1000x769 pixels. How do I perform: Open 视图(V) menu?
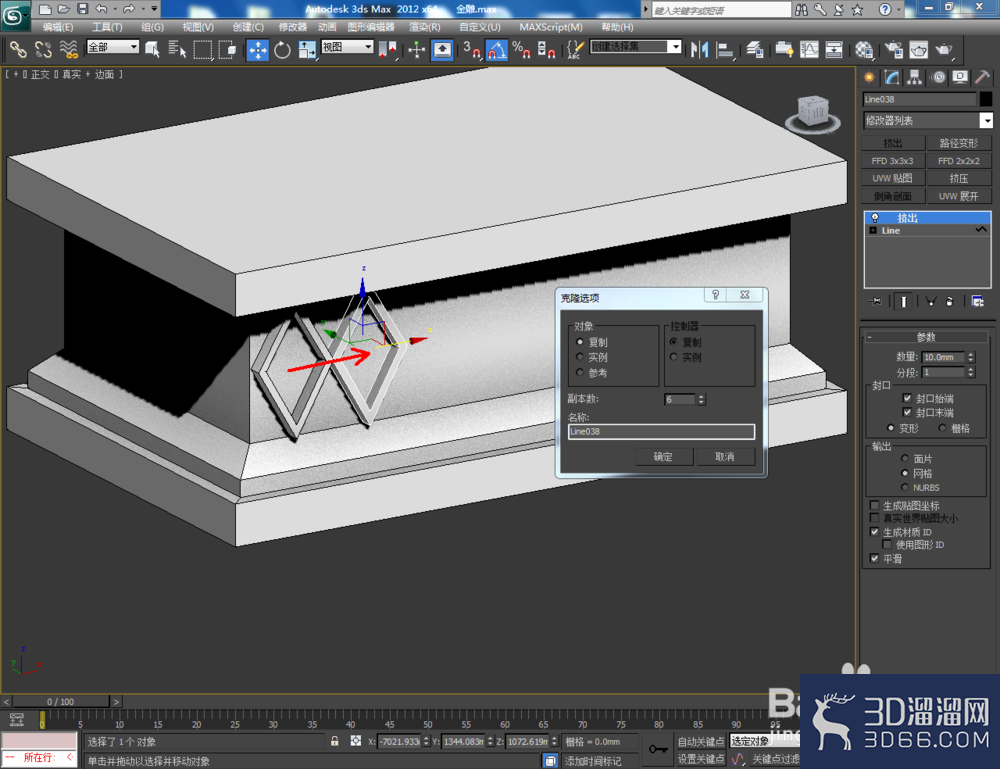[198, 27]
